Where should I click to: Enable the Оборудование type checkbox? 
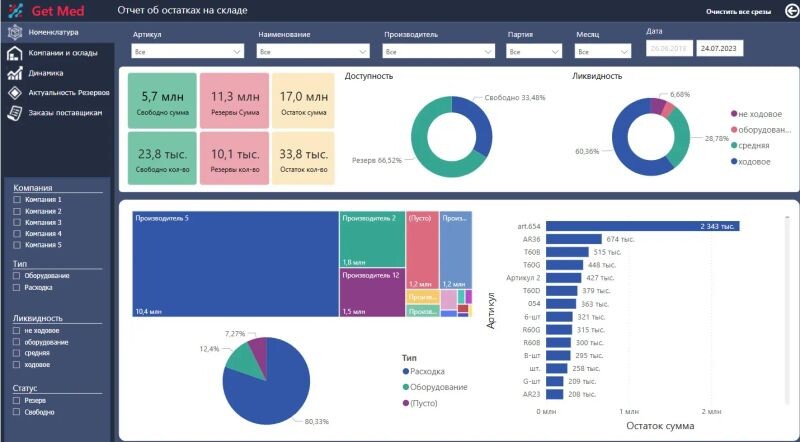[17, 275]
